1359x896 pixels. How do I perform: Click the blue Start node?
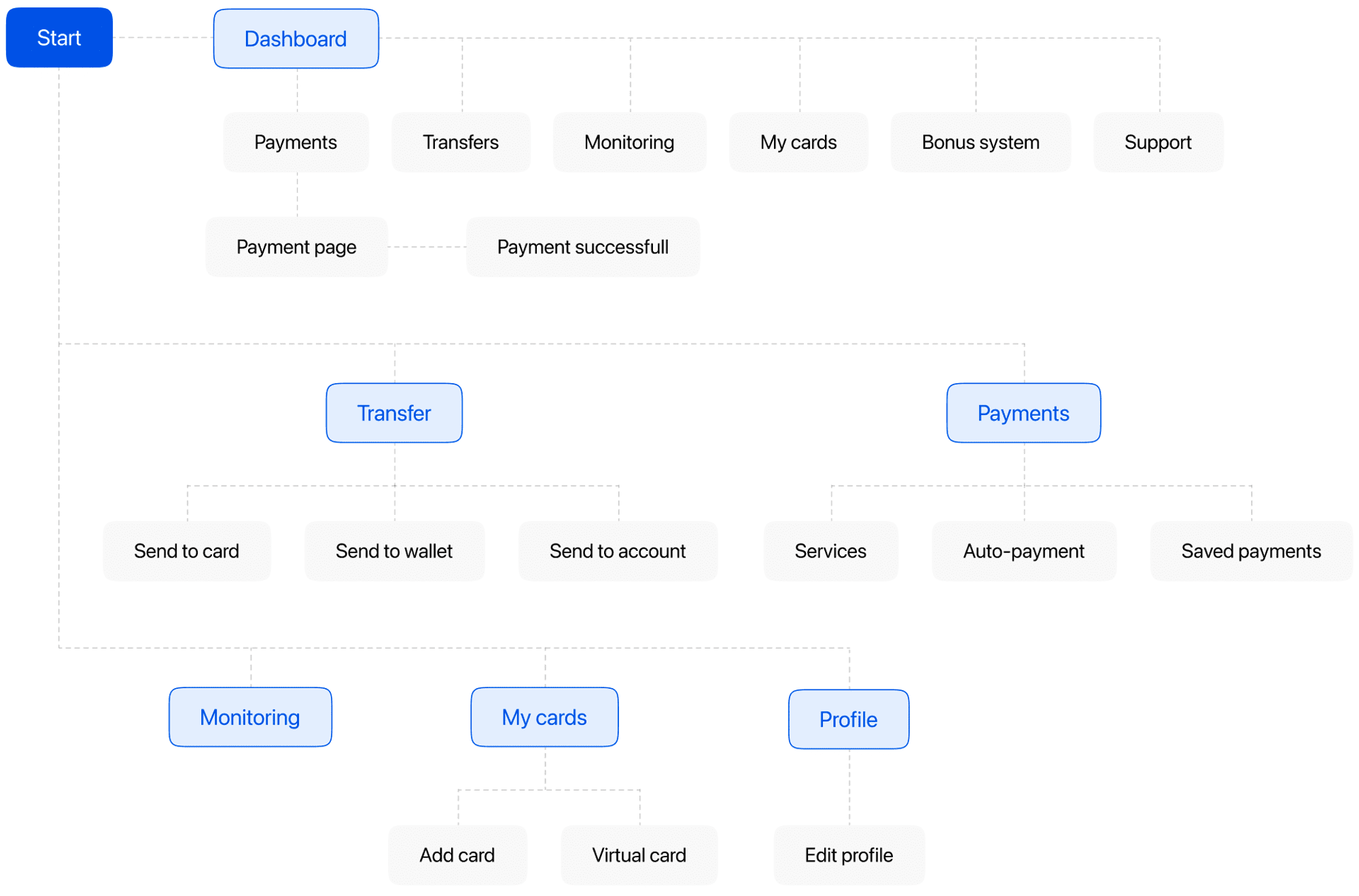(59, 37)
